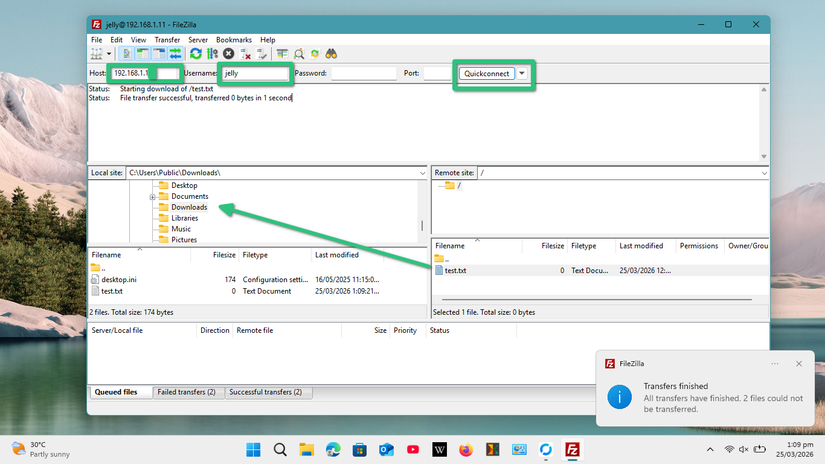Open the Site Manager icon
825x464 pixels.
[96, 54]
